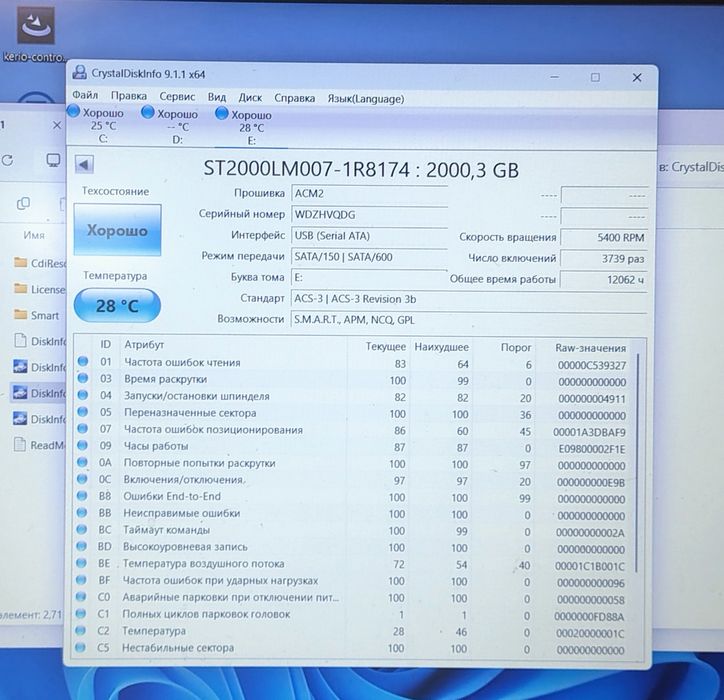Click the 28 °C temperature button
The width and height of the screenshot is (724, 700).
click(x=117, y=305)
